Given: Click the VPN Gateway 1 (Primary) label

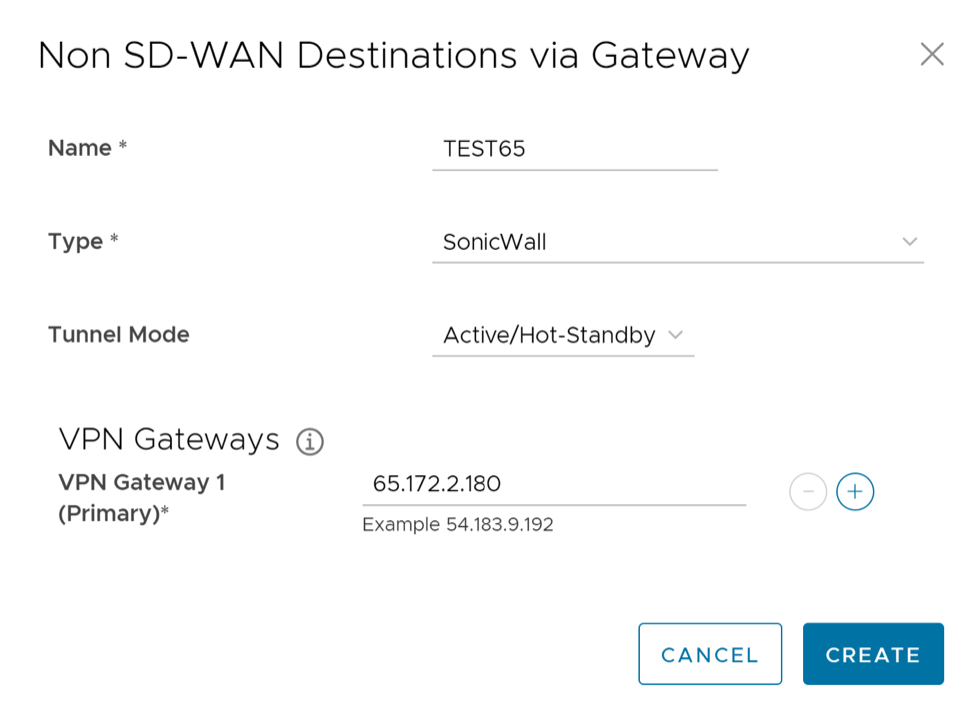Looking at the screenshot, I should (142, 498).
